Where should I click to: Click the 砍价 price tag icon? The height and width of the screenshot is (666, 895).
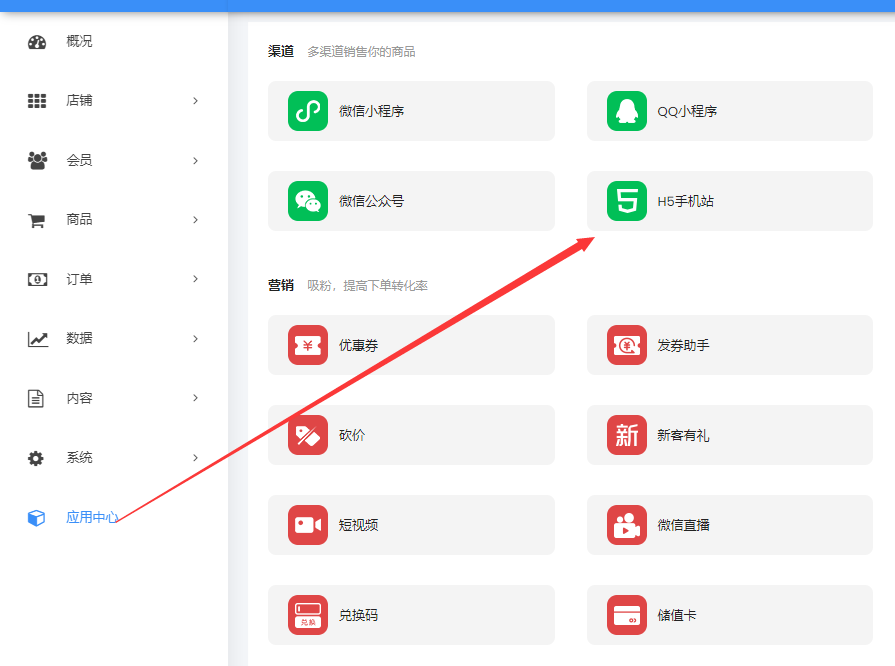(x=308, y=435)
